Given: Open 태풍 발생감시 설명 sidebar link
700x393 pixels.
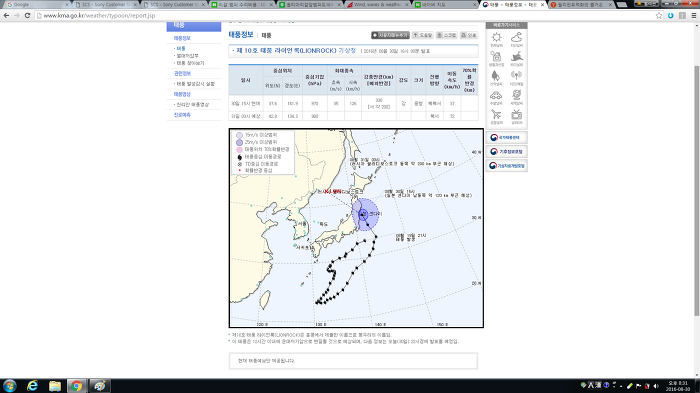Looking at the screenshot, I should pos(196,84).
